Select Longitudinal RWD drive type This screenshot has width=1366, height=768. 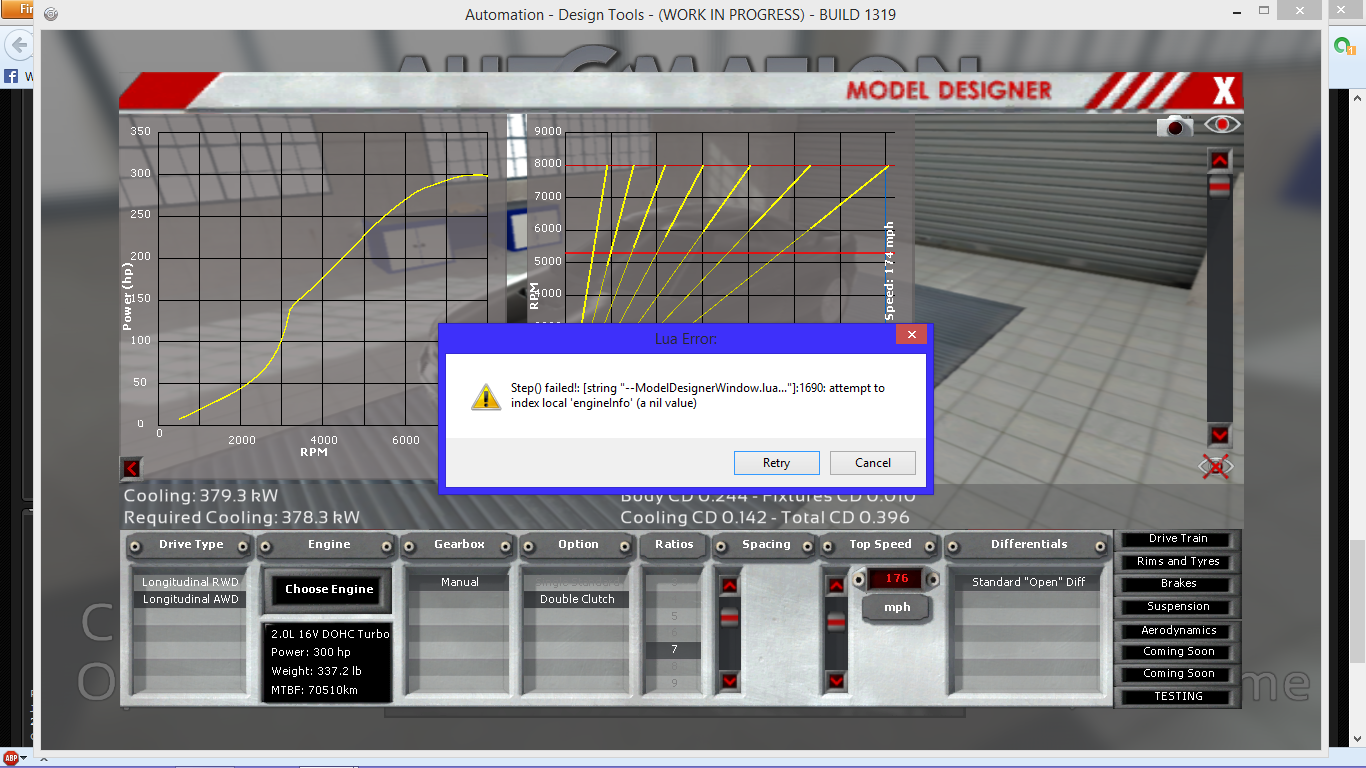coord(189,582)
